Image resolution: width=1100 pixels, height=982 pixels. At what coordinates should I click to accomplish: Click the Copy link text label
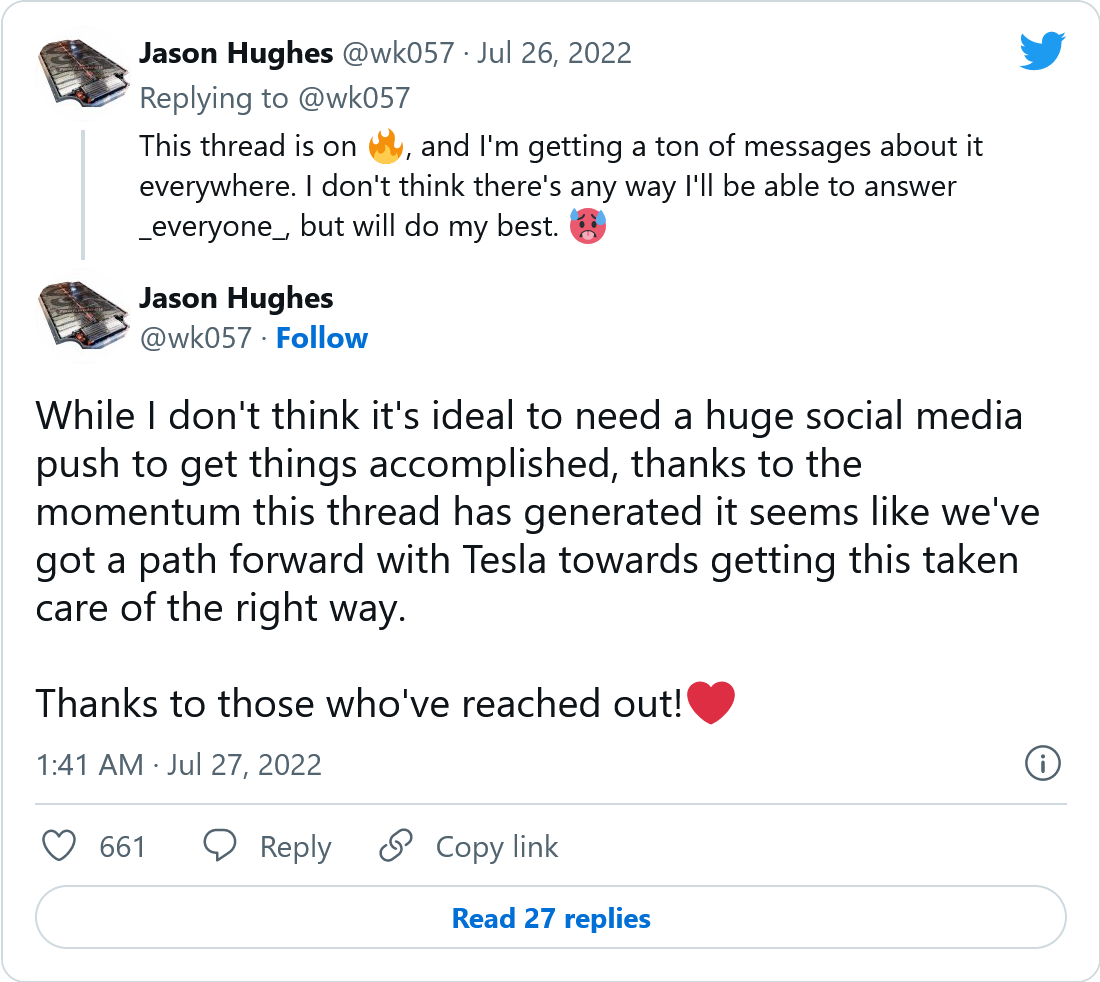click(x=497, y=847)
